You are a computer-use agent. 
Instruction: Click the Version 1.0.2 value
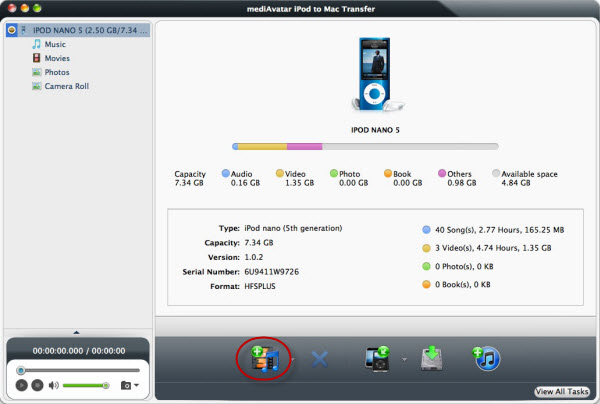tap(254, 257)
